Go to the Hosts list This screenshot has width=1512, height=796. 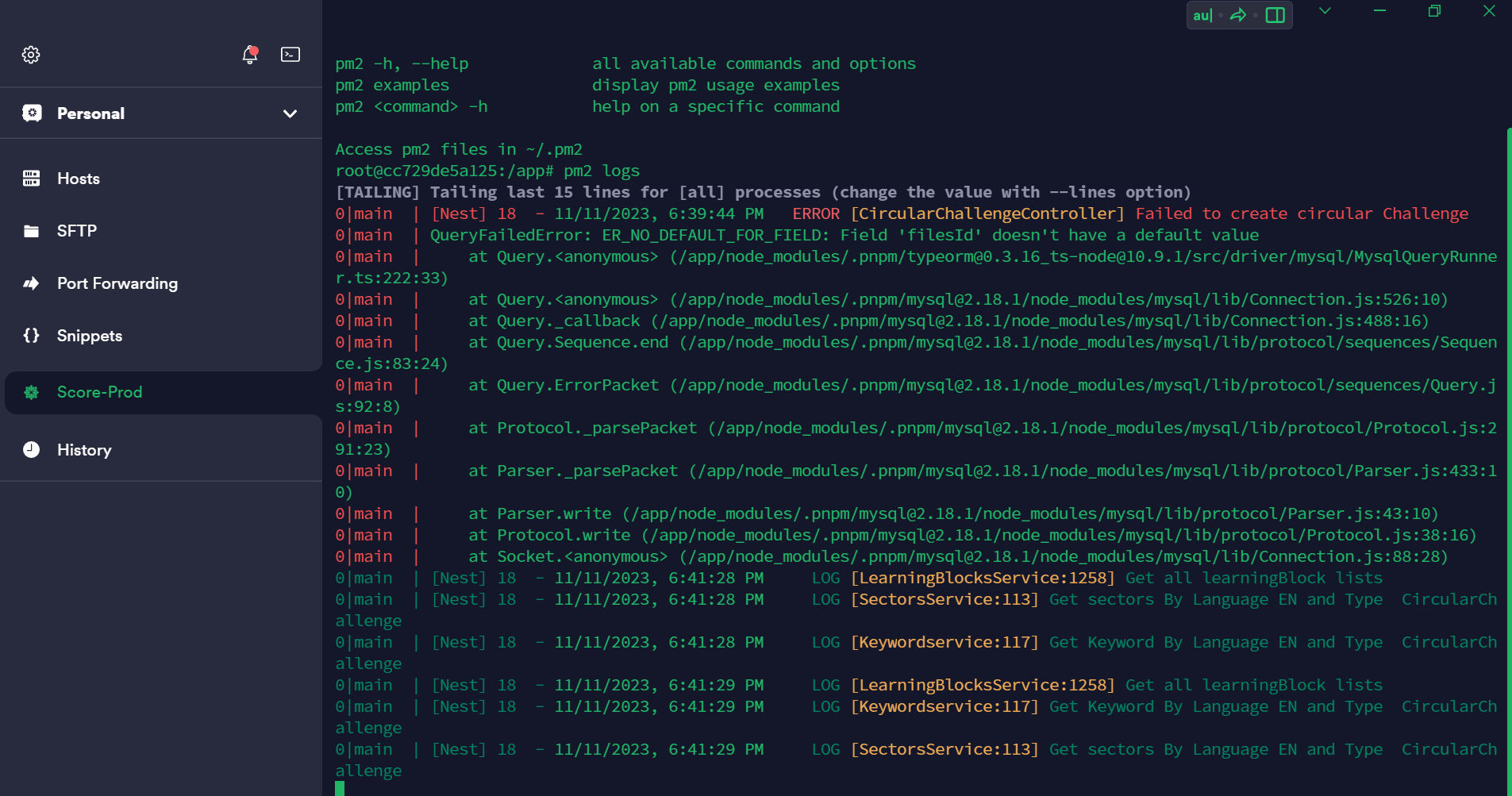(79, 179)
